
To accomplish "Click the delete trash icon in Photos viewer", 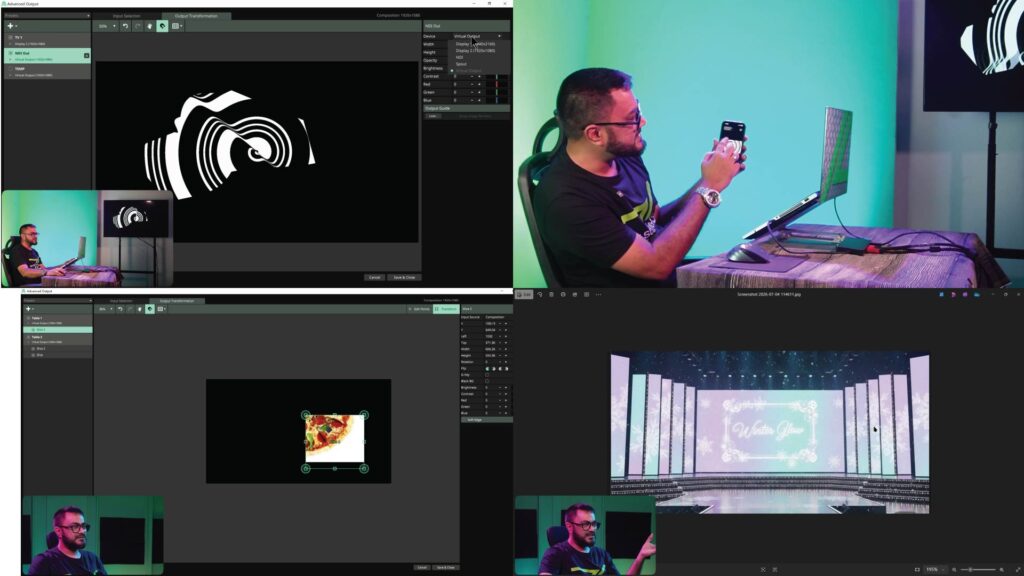I will (x=551, y=295).
